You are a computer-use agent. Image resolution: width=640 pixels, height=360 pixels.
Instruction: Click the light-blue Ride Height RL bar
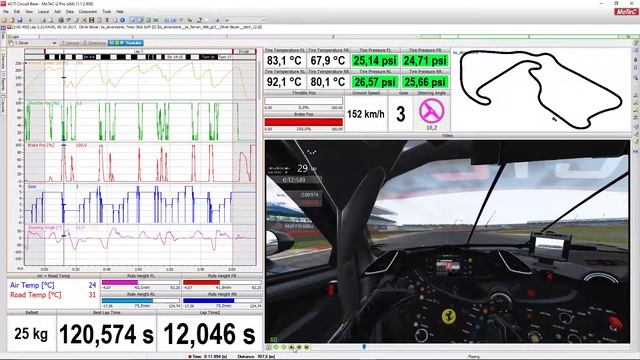(x=127, y=300)
